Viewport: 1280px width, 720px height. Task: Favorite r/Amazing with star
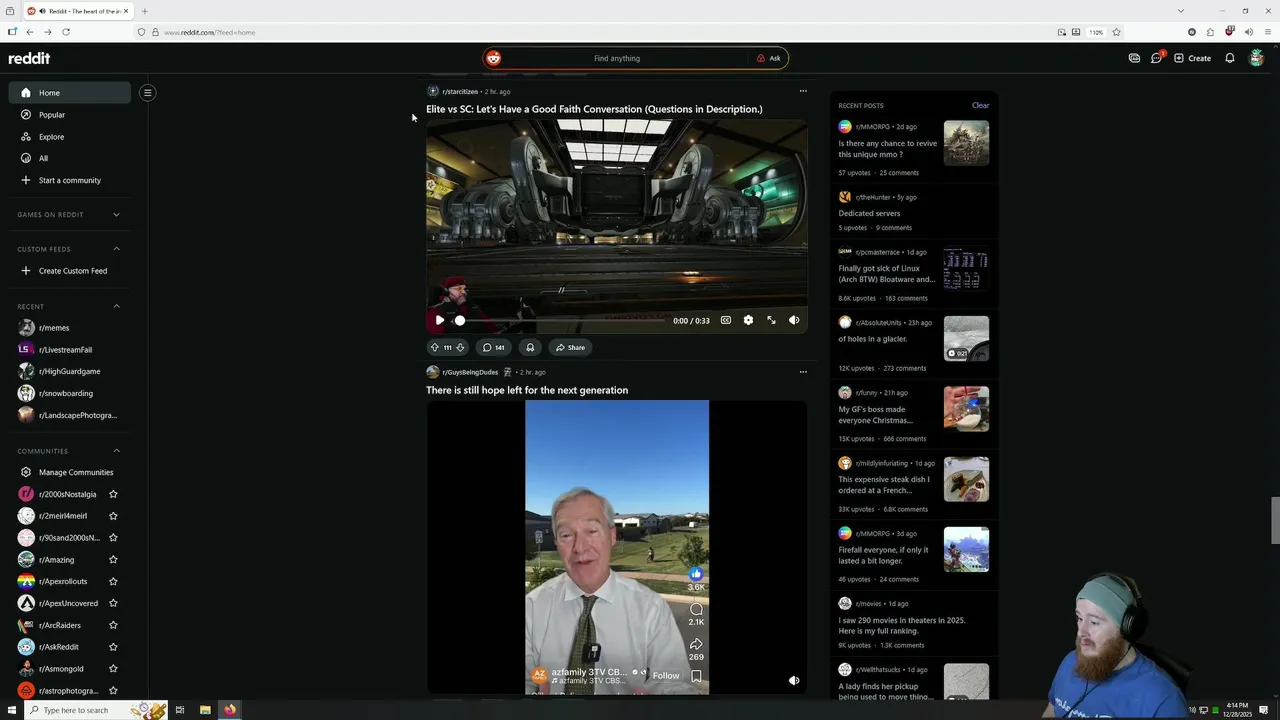(x=113, y=560)
